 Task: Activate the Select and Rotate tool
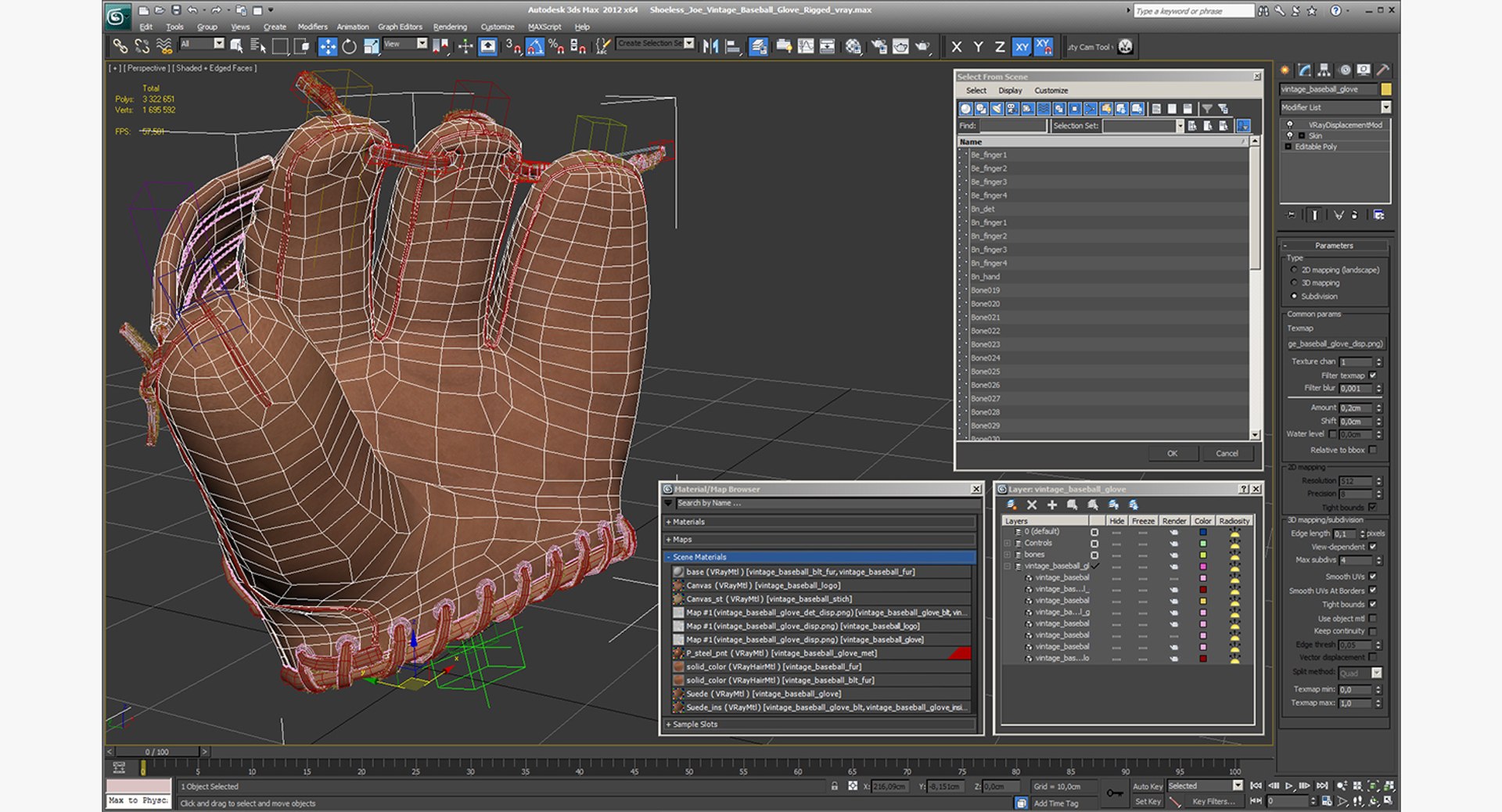[x=349, y=46]
